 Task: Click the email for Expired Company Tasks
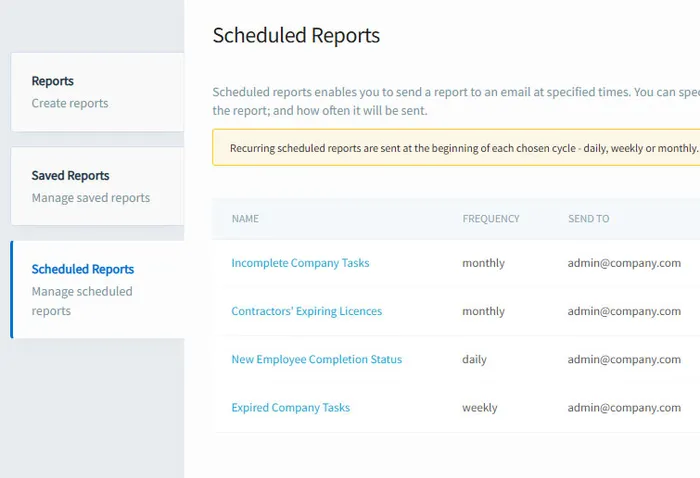tap(624, 407)
